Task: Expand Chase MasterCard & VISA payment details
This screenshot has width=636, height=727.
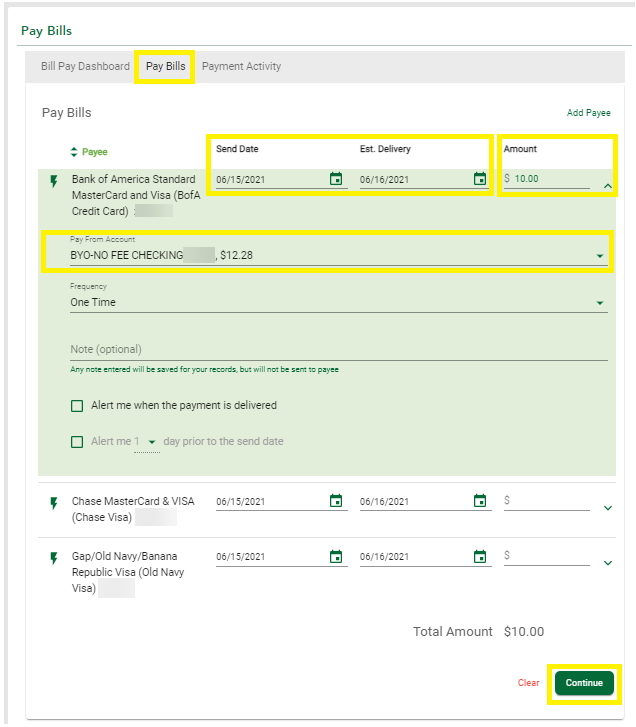Action: [608, 508]
